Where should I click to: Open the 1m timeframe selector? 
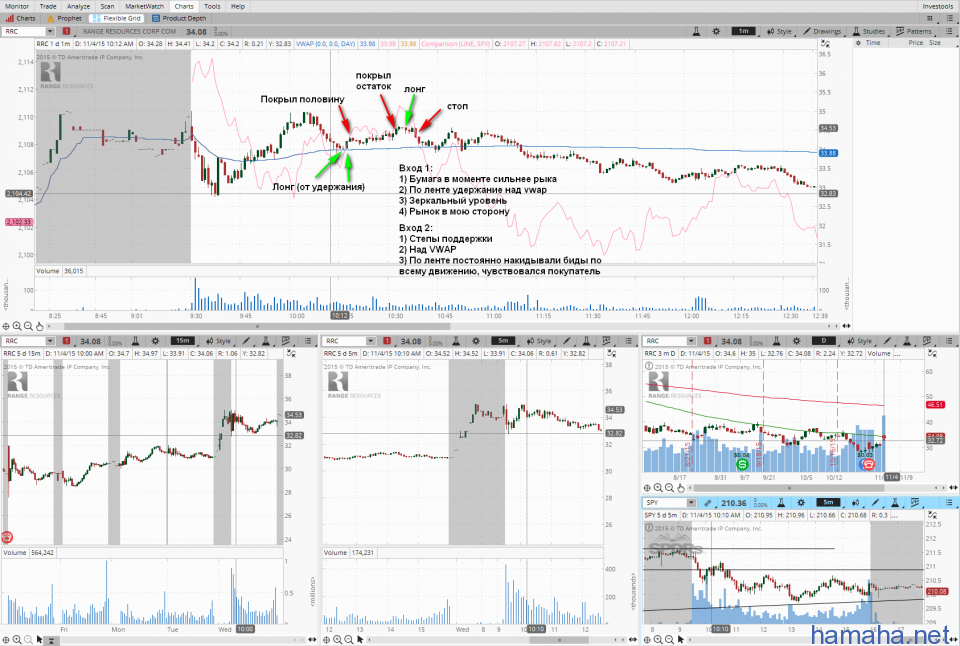coord(743,31)
